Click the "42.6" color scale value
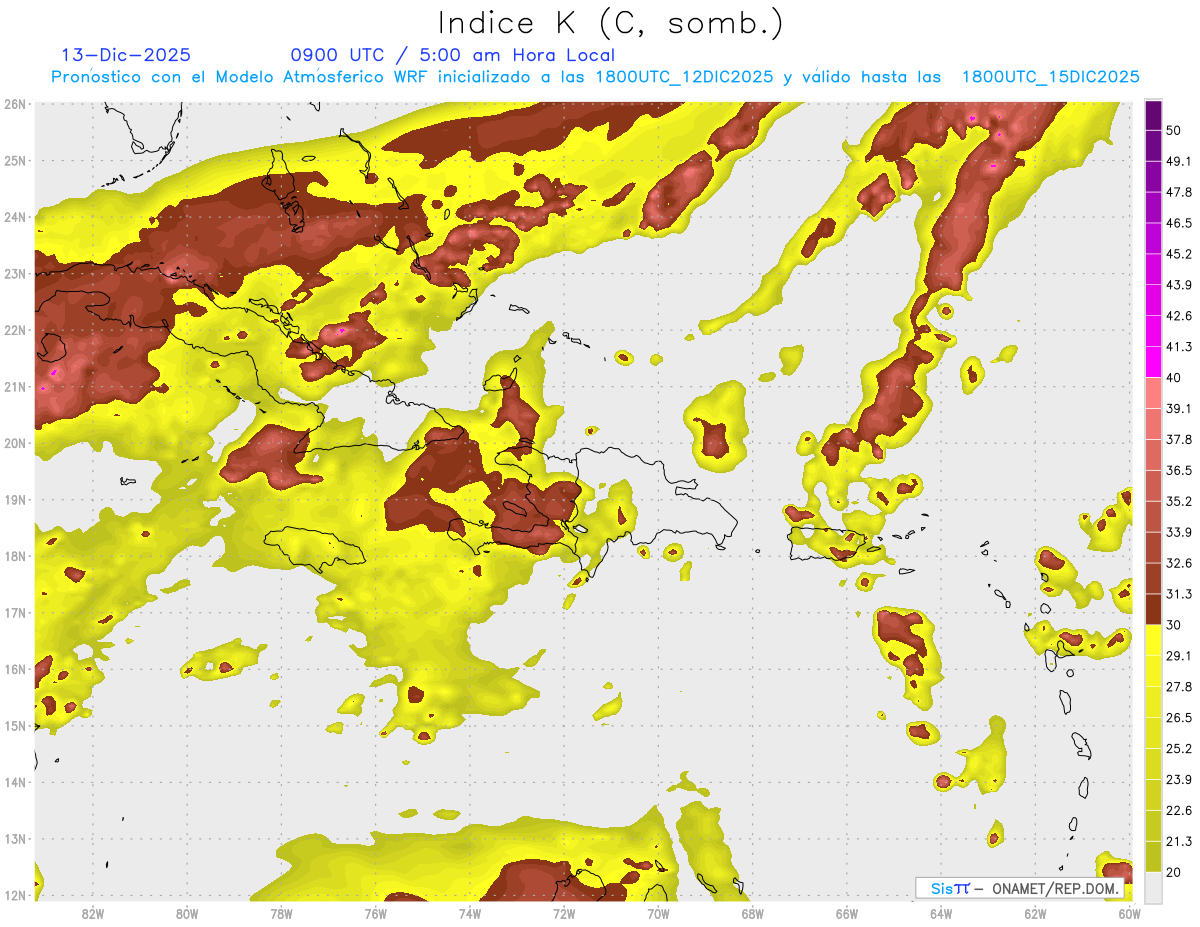The image size is (1200, 927). [x=1179, y=316]
